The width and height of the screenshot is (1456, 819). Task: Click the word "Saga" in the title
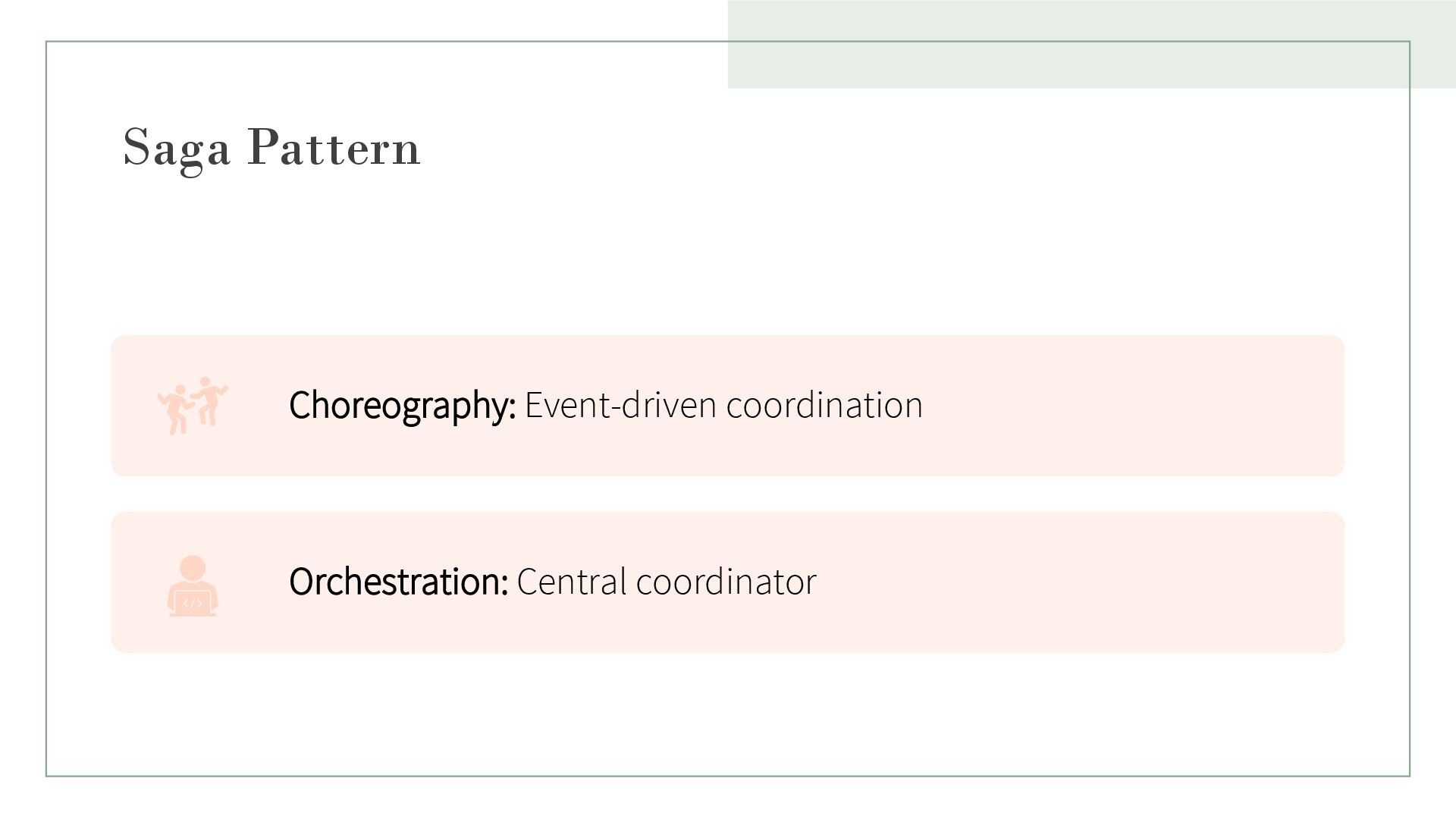click(x=177, y=147)
